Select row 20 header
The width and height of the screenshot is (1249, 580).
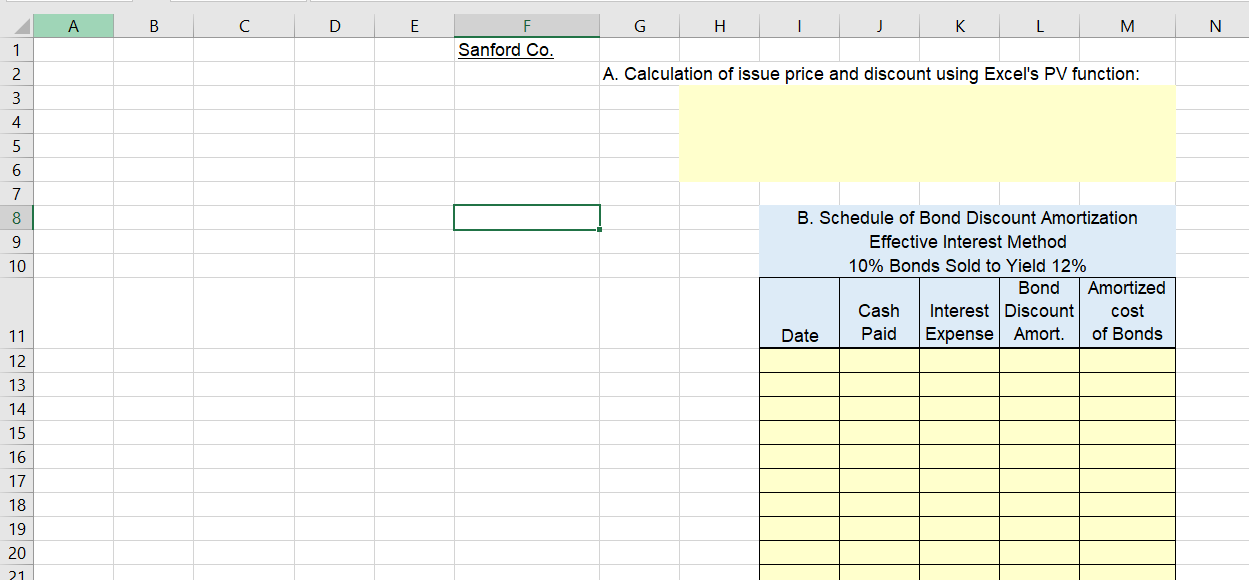[17, 553]
